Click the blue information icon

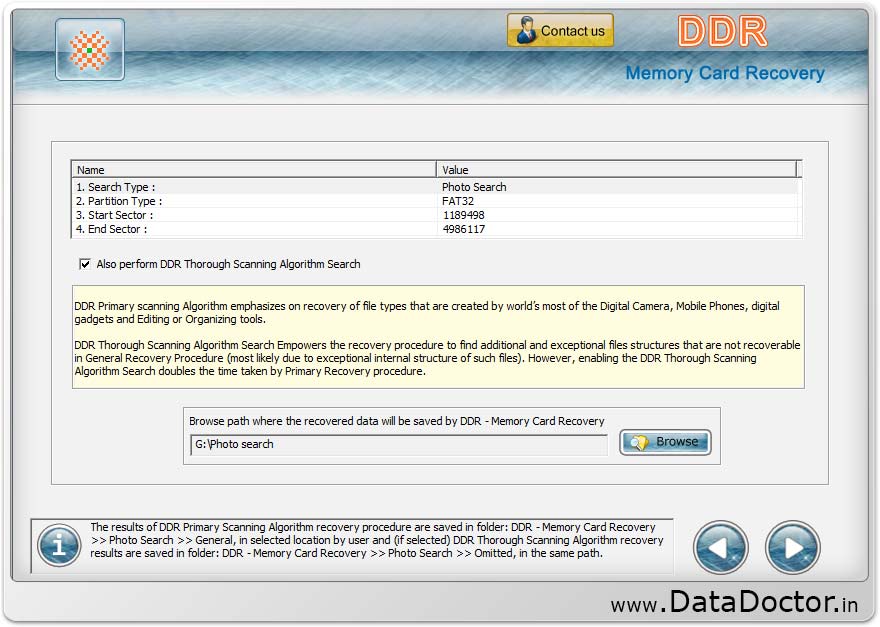(59, 545)
